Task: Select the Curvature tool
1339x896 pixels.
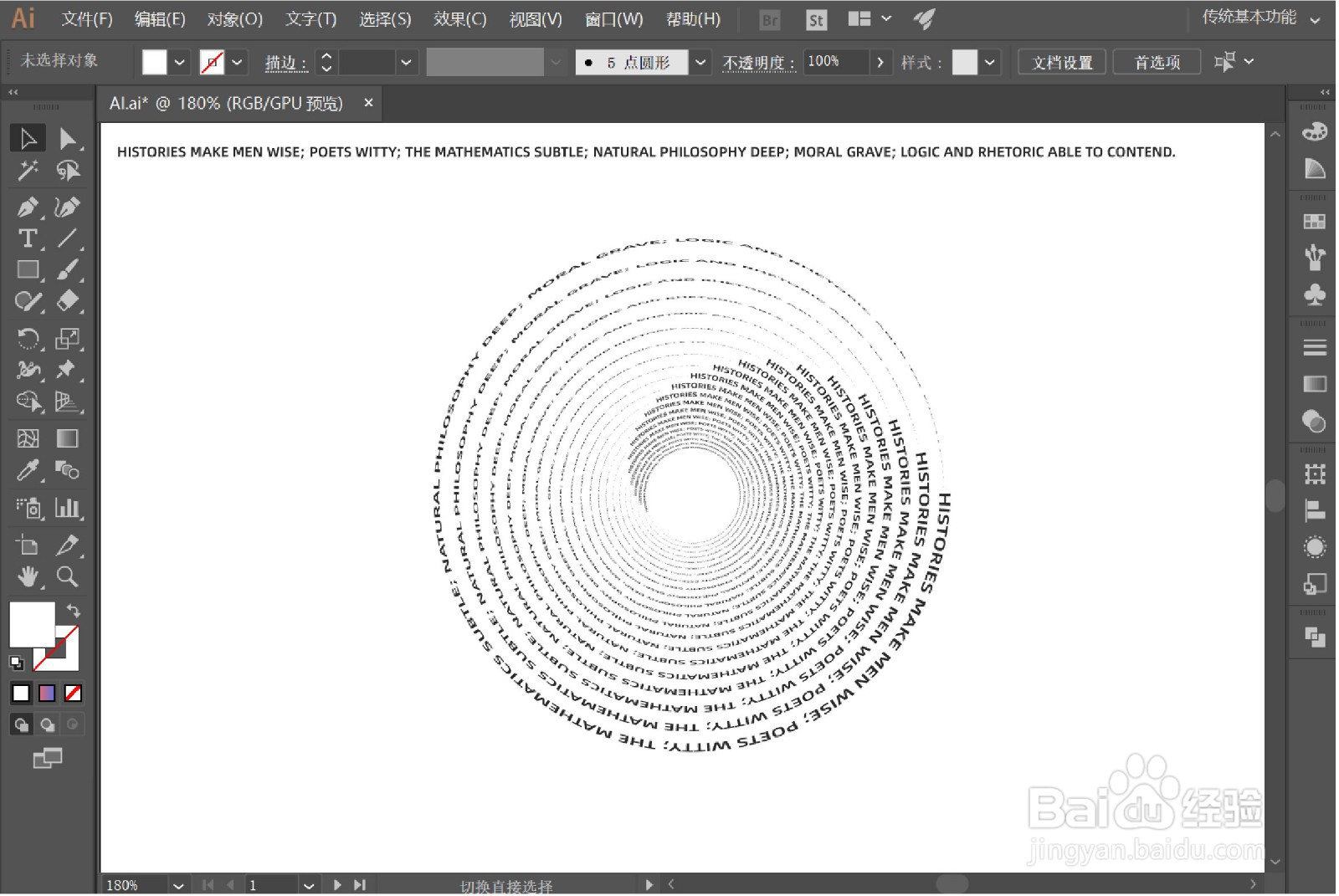Action: click(67, 206)
